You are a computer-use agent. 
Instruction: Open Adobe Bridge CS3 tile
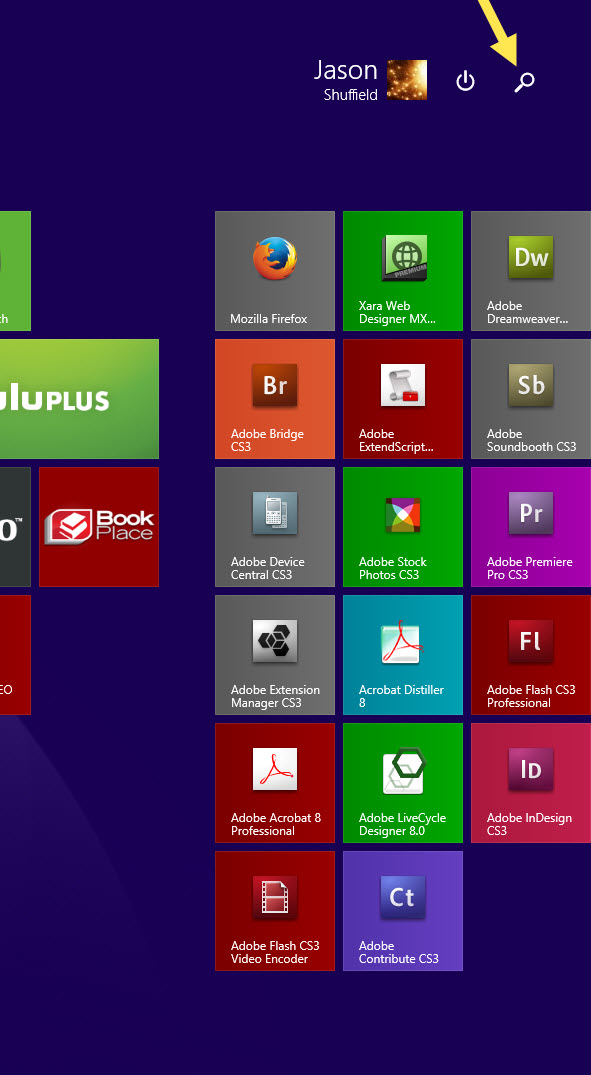pyautogui.click(x=275, y=399)
